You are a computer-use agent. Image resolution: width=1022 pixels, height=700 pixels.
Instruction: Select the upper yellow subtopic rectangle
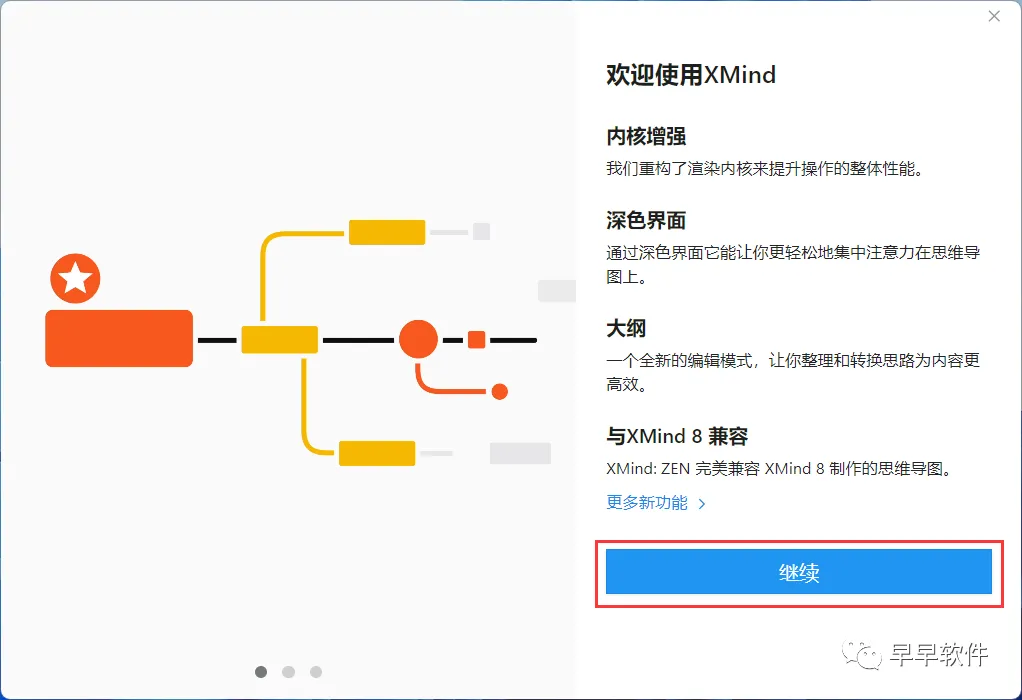[x=387, y=232]
